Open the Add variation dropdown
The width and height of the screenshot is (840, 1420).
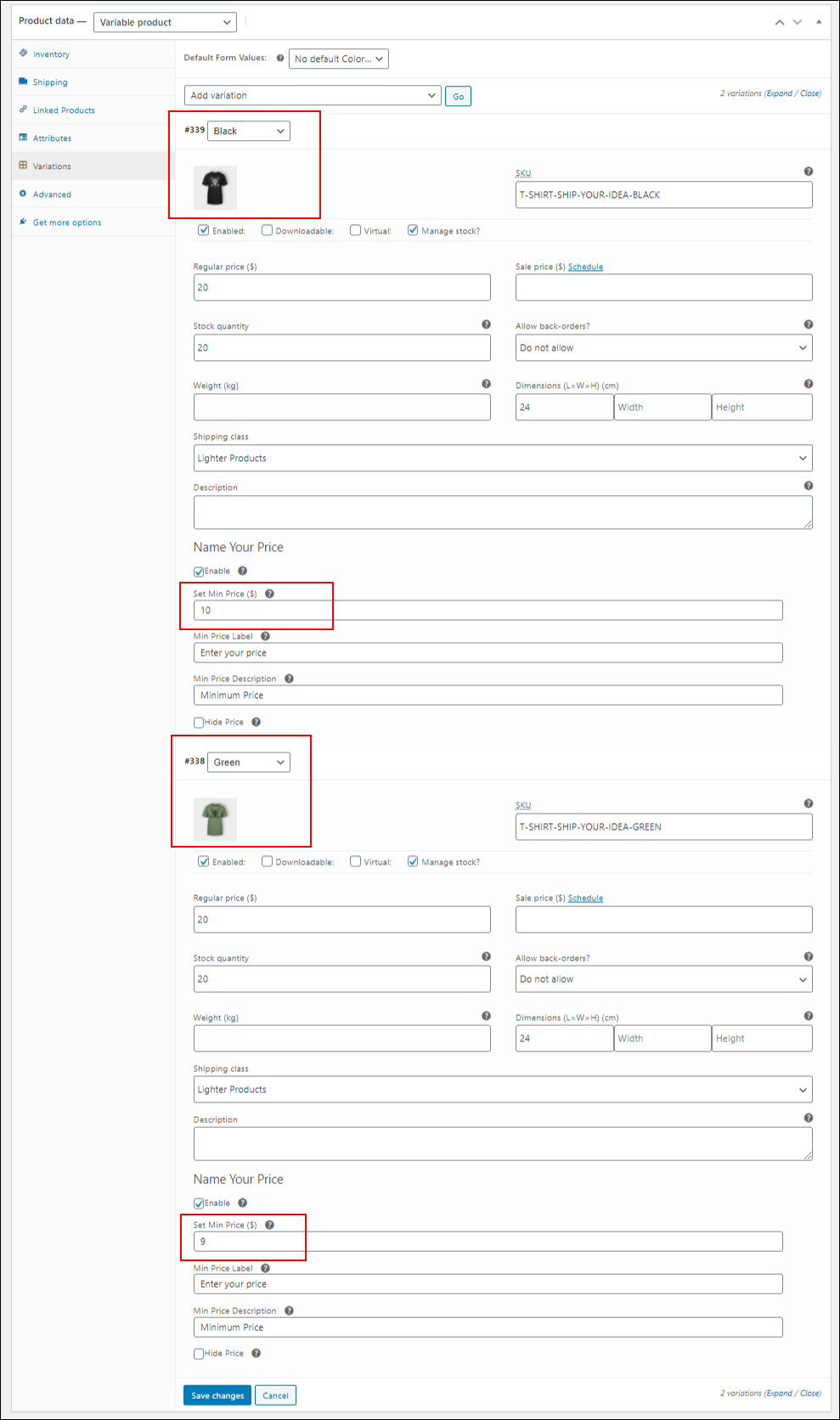tap(313, 95)
